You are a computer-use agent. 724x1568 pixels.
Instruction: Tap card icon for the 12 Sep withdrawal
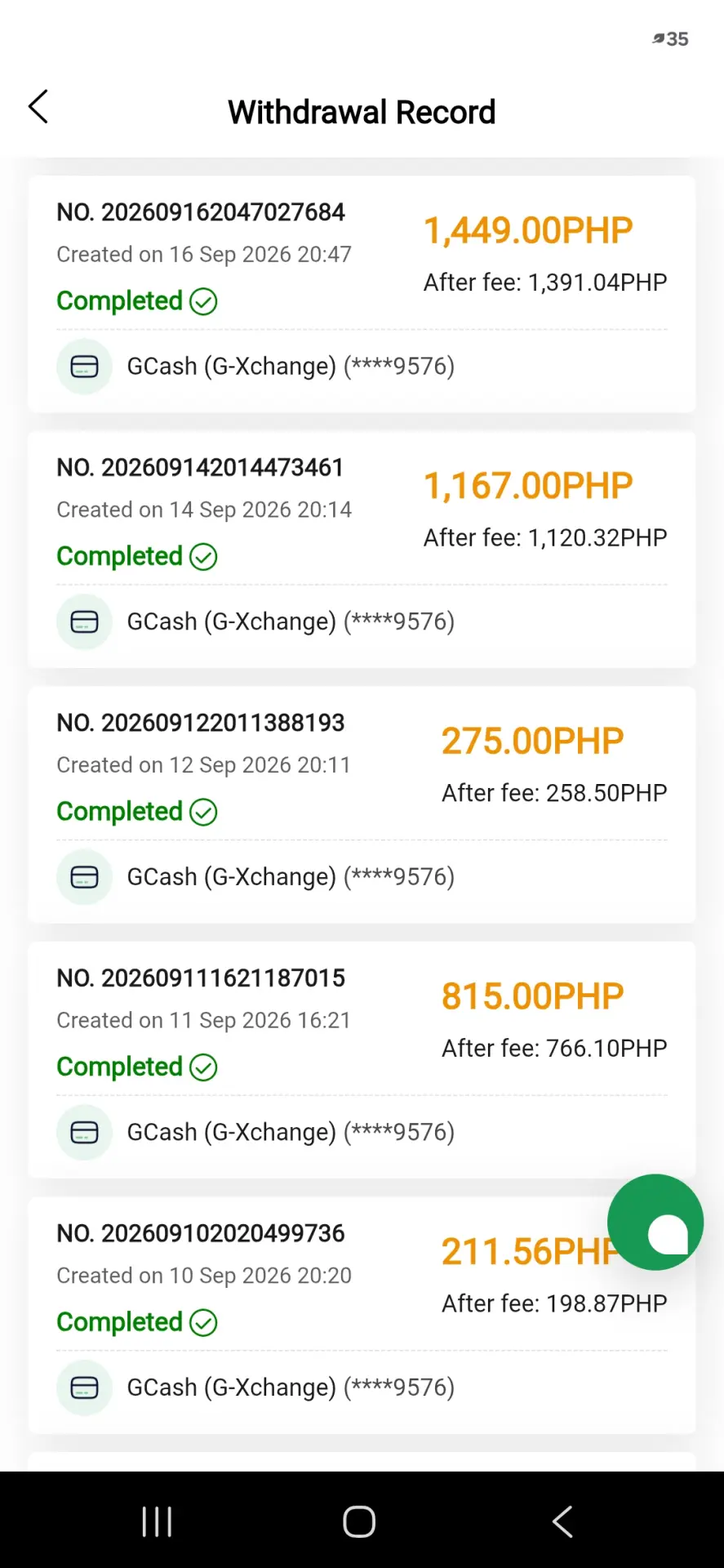pos(84,877)
